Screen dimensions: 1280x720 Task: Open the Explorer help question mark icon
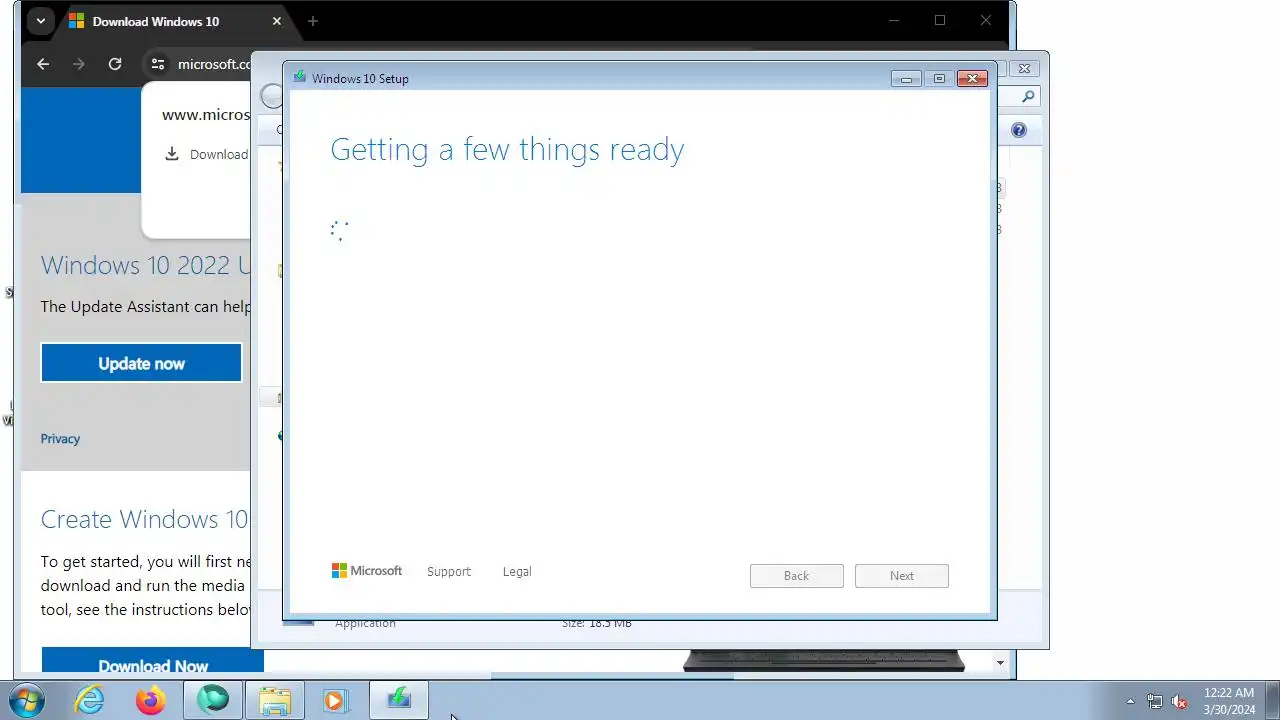(1019, 130)
